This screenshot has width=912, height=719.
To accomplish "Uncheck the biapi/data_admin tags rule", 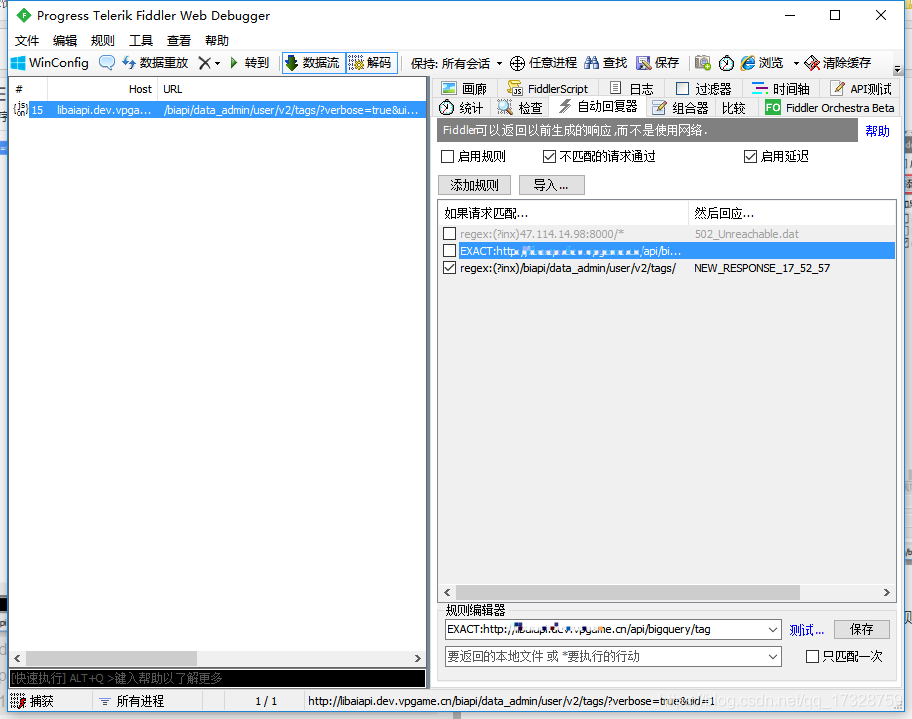I will click(x=449, y=268).
